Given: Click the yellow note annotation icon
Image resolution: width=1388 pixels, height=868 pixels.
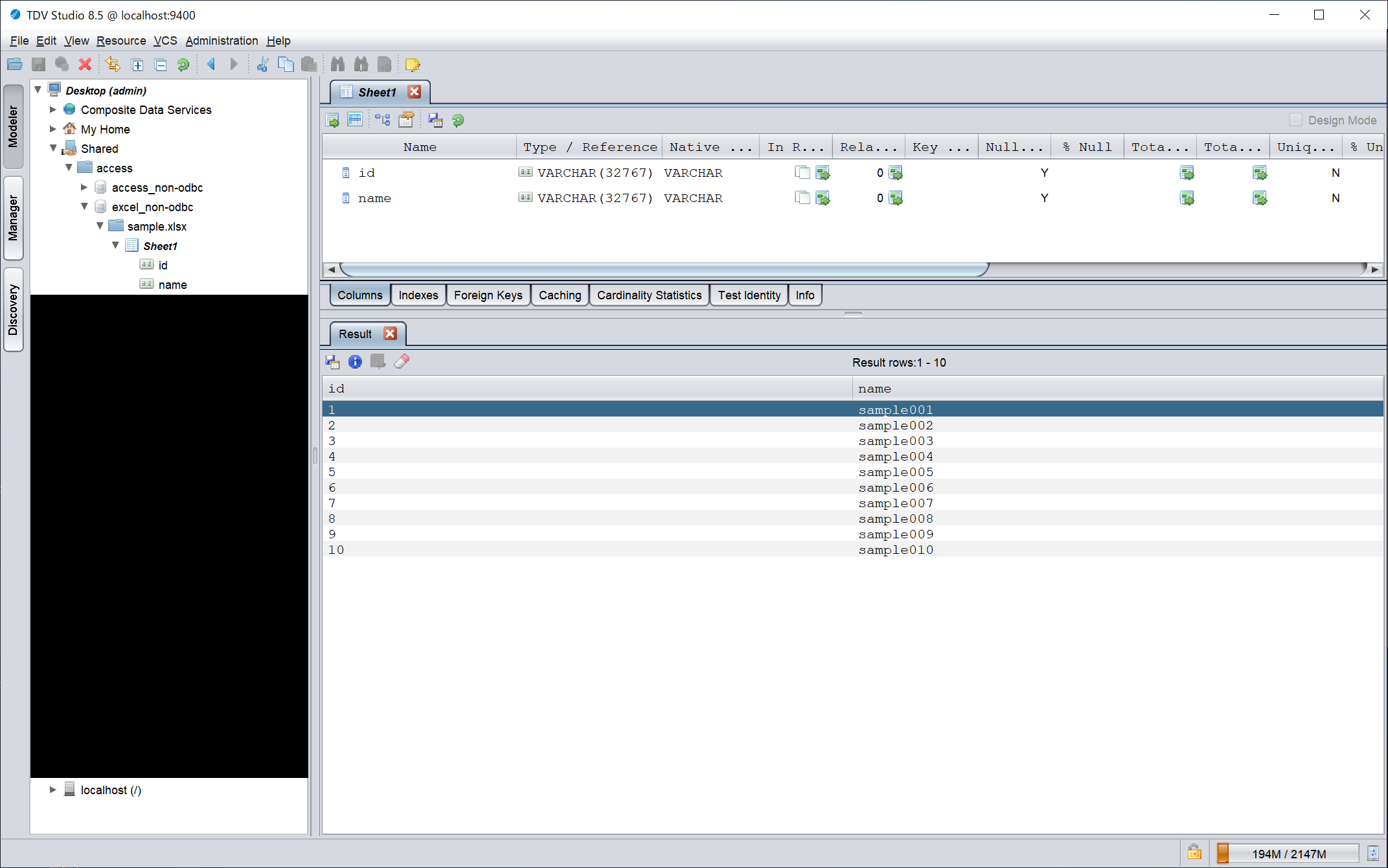Looking at the screenshot, I should [412, 65].
